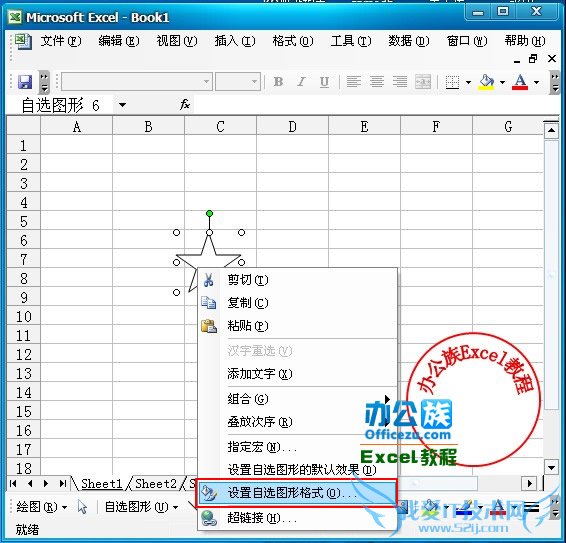The image size is (566, 543).
Task: Choose 粘贴(P) from context menu
Action: coord(297,326)
